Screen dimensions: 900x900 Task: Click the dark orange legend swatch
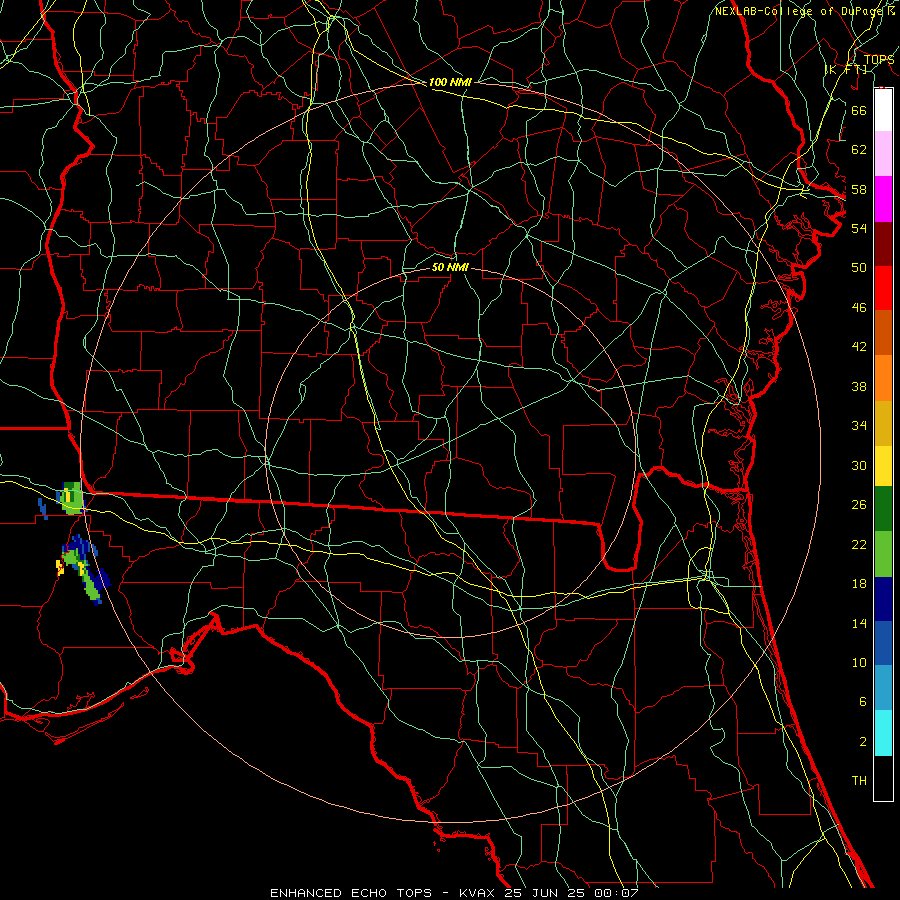(x=883, y=333)
